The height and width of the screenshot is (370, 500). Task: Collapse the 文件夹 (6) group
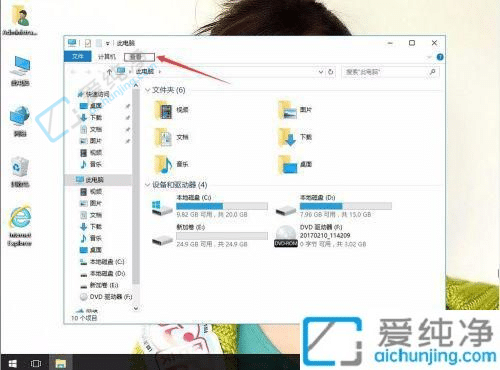point(147,90)
